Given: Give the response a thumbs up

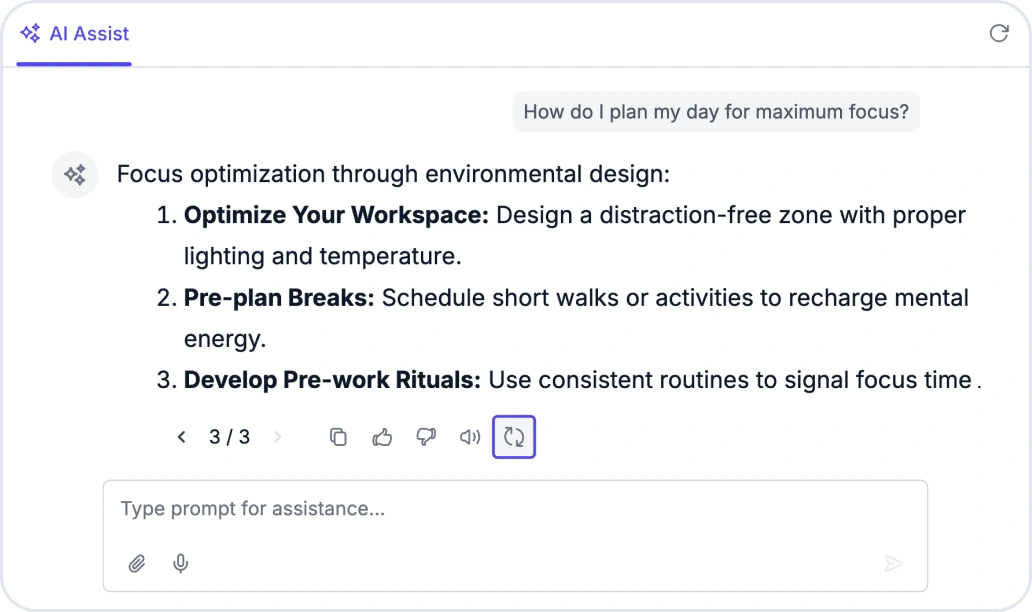Looking at the screenshot, I should coord(382,437).
